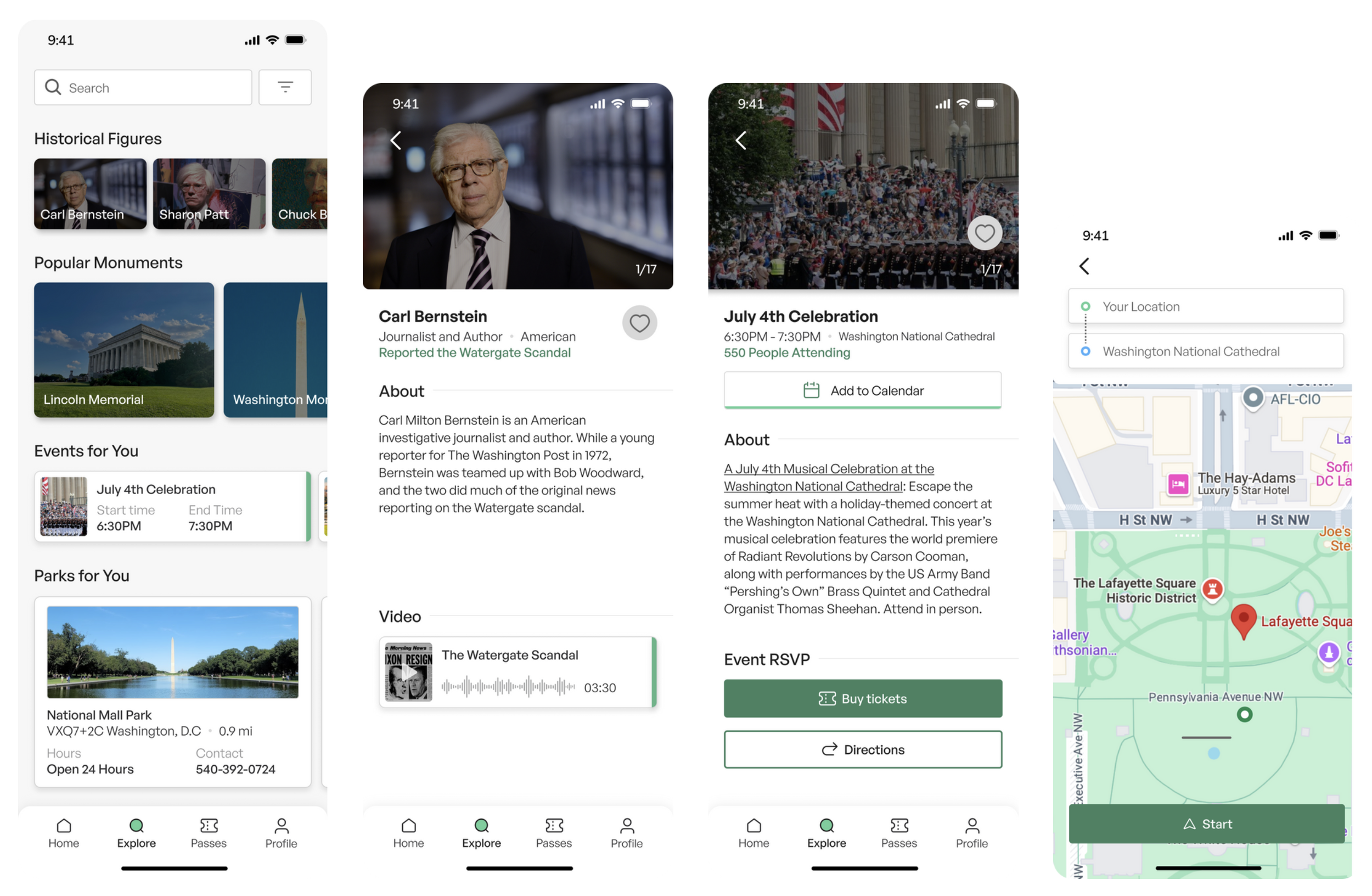Go back using the arrow on the directions map screen
1372x896 pixels.
1084,266
